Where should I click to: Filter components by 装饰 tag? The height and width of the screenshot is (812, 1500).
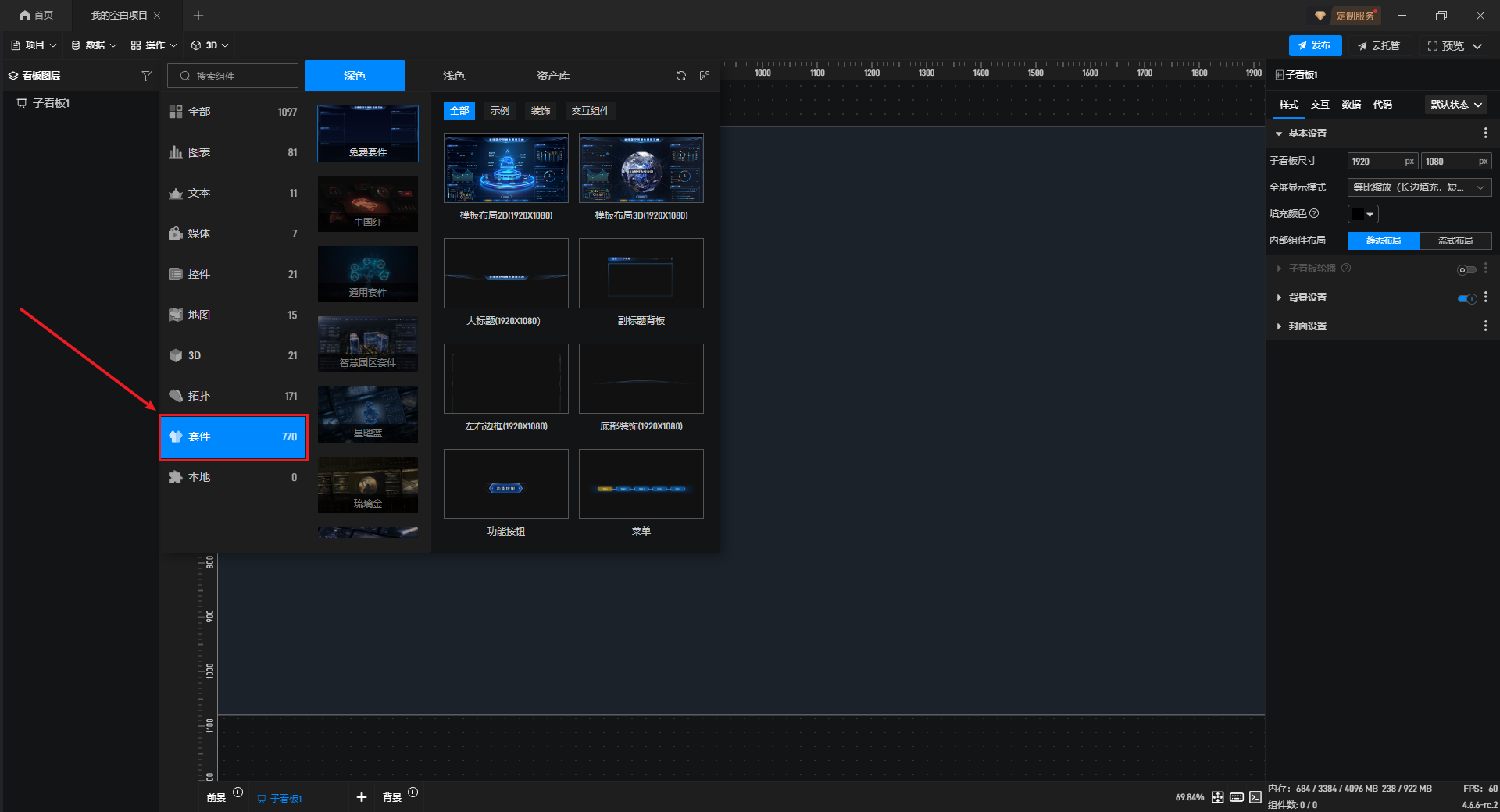541,111
